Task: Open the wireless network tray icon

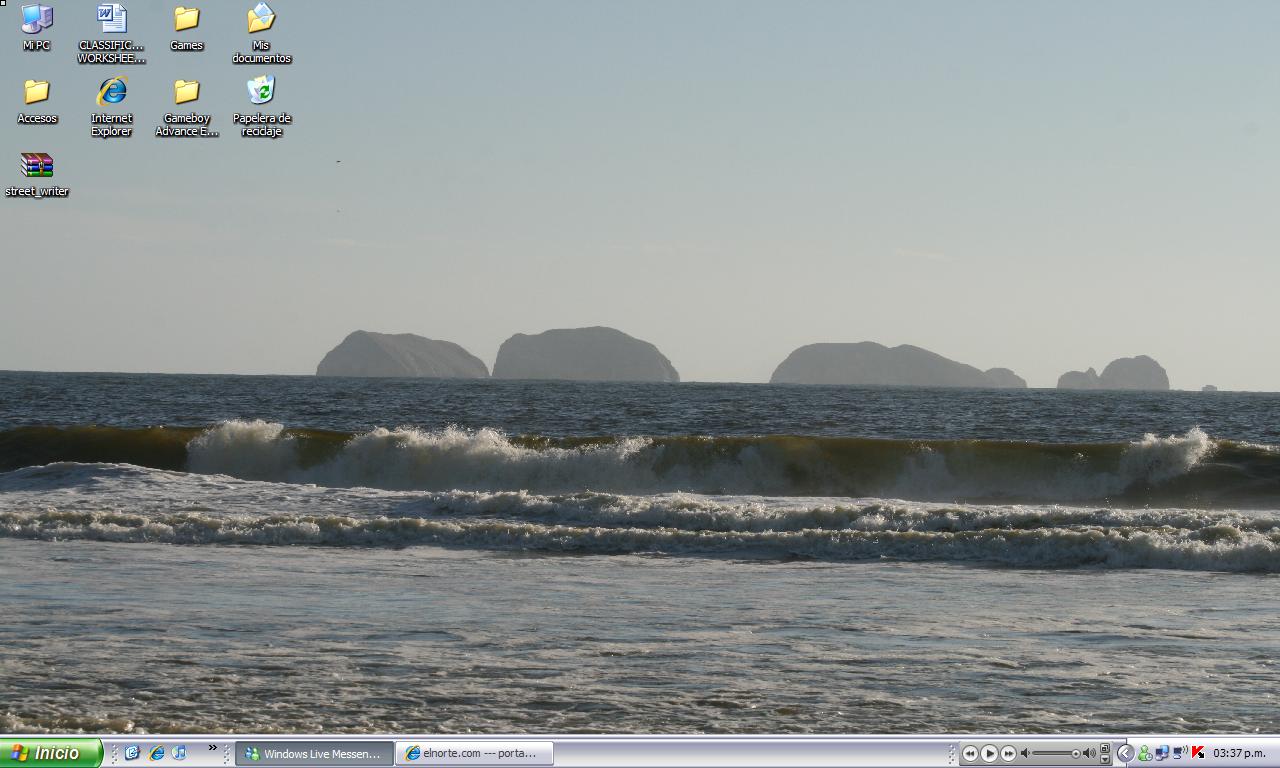Action: [1180, 752]
